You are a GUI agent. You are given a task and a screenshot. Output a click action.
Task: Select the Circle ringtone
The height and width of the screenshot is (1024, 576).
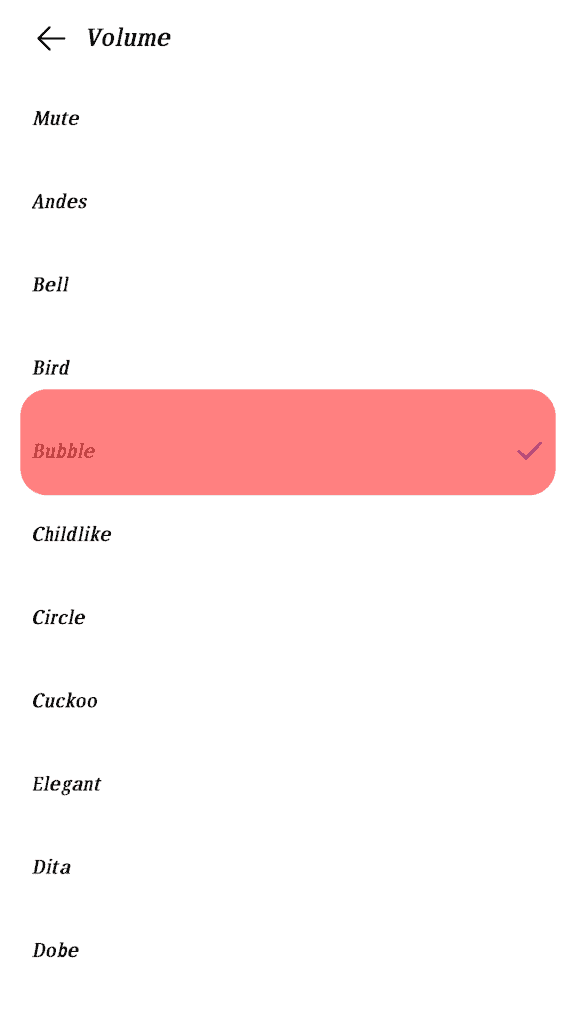point(58,617)
